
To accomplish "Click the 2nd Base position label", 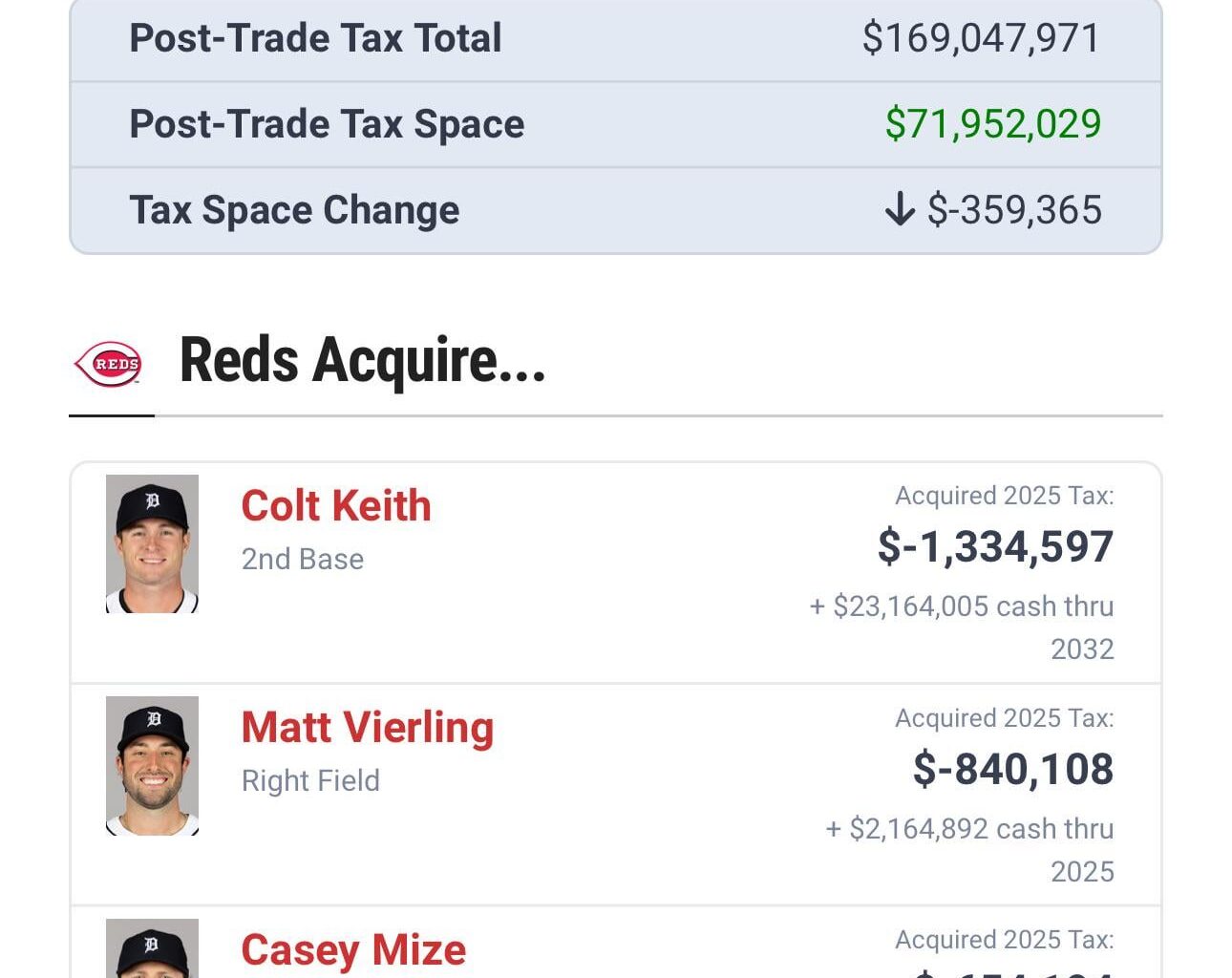I will [x=301, y=560].
